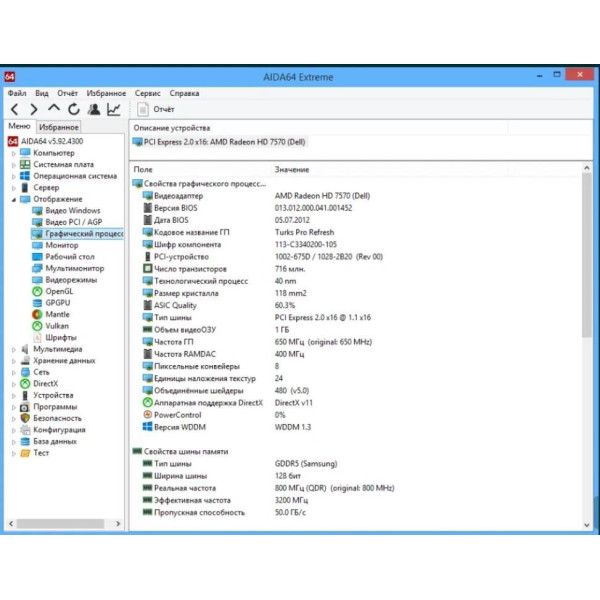Expand the Сервер tree node

pos(14,188)
